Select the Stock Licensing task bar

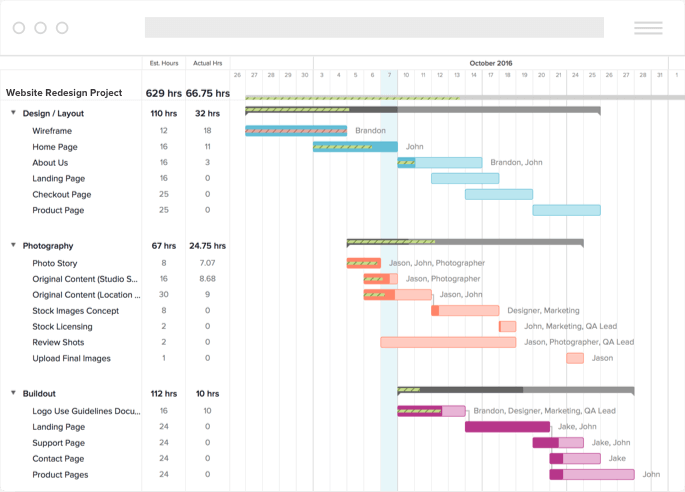pyautogui.click(x=508, y=326)
